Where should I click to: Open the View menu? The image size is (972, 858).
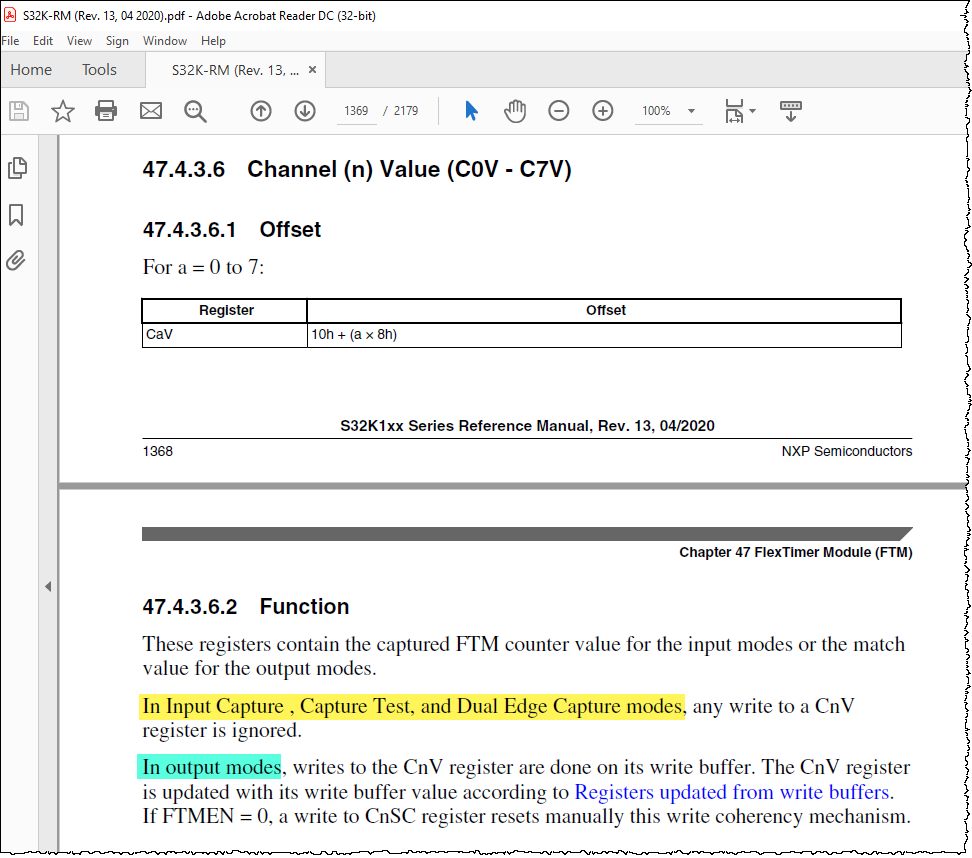79,41
